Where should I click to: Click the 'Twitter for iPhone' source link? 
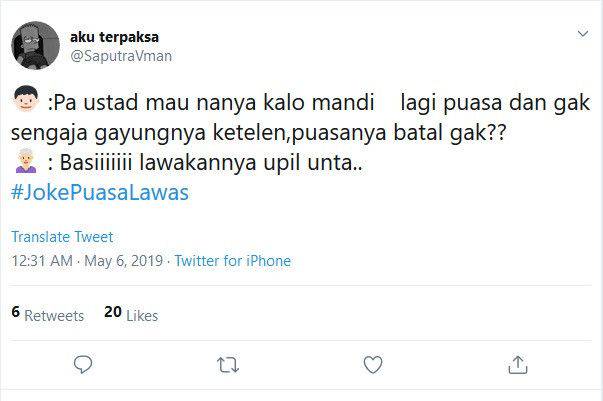[x=233, y=261]
